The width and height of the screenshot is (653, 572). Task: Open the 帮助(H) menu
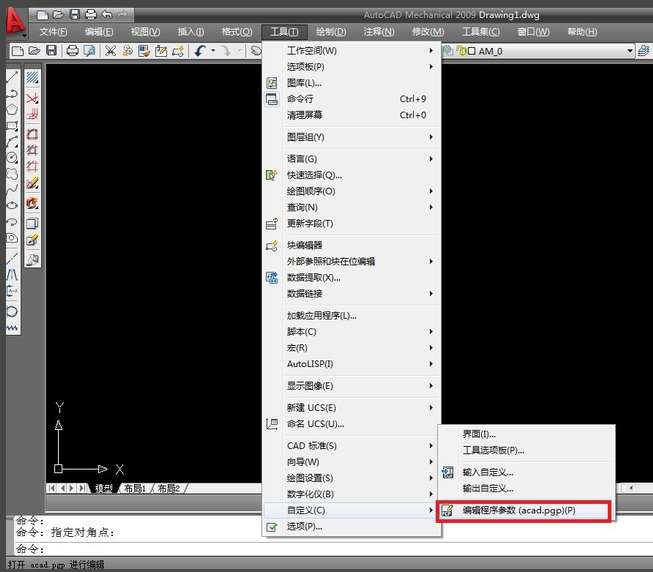(x=582, y=32)
